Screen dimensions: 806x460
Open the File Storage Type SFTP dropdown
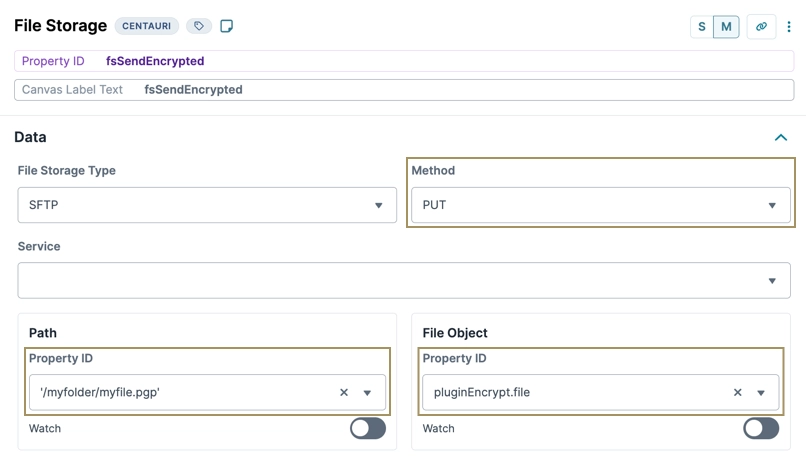point(207,205)
